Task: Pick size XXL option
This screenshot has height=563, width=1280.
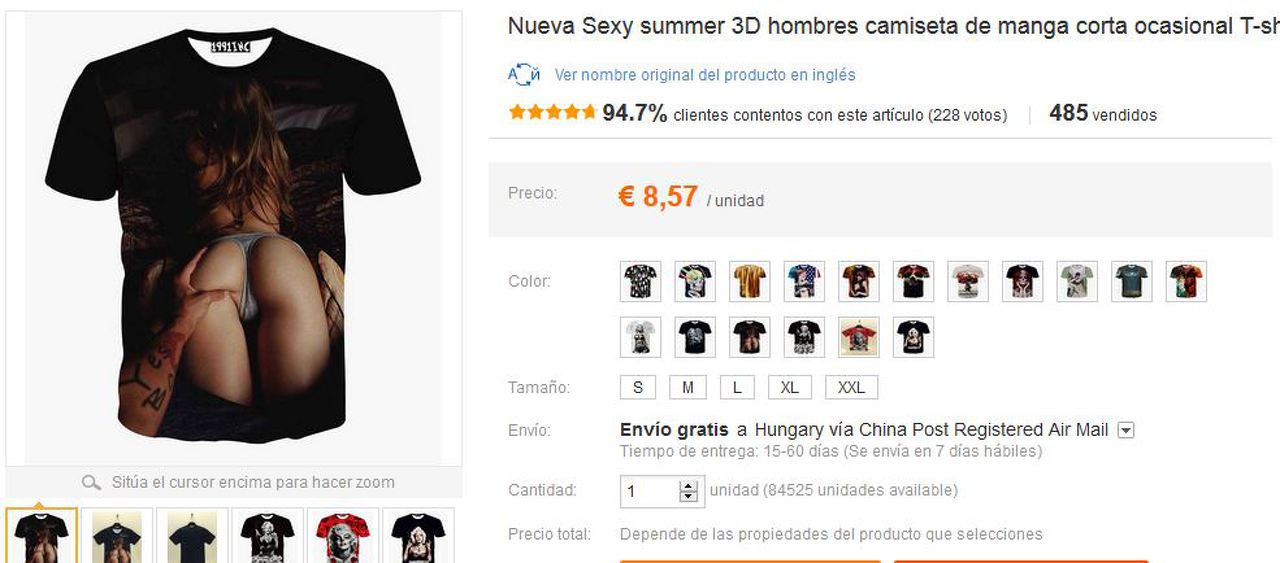Action: pos(851,388)
